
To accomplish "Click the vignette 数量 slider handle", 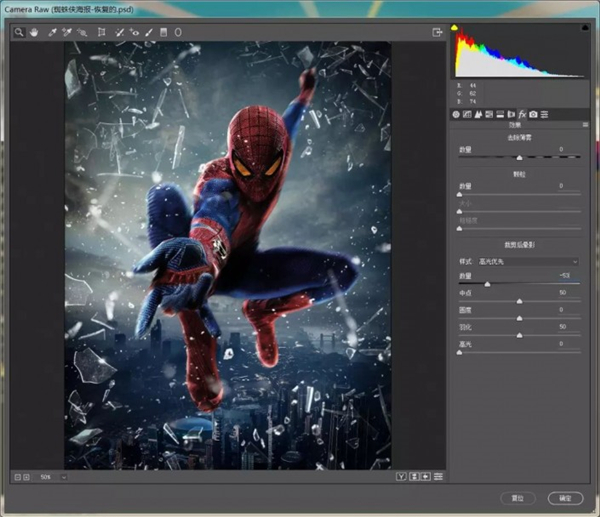I will pos(487,284).
